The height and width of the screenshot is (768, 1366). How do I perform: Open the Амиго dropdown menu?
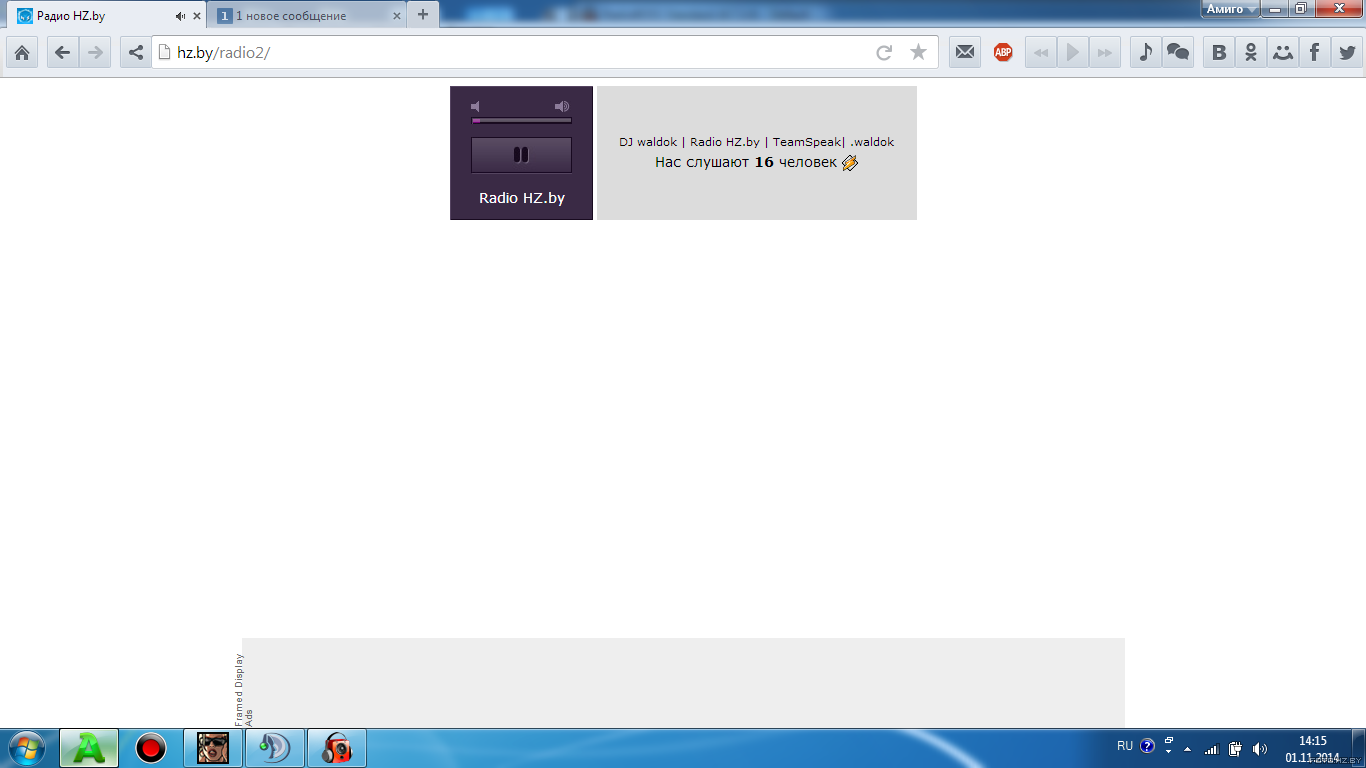click(x=1230, y=9)
